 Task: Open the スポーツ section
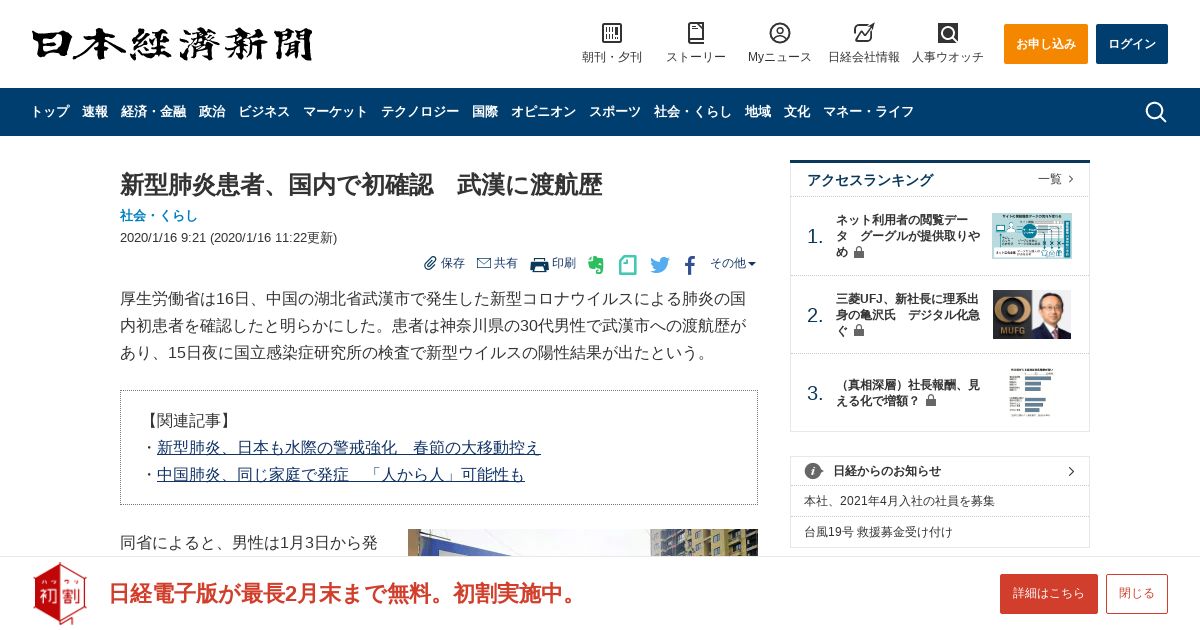[x=615, y=112]
